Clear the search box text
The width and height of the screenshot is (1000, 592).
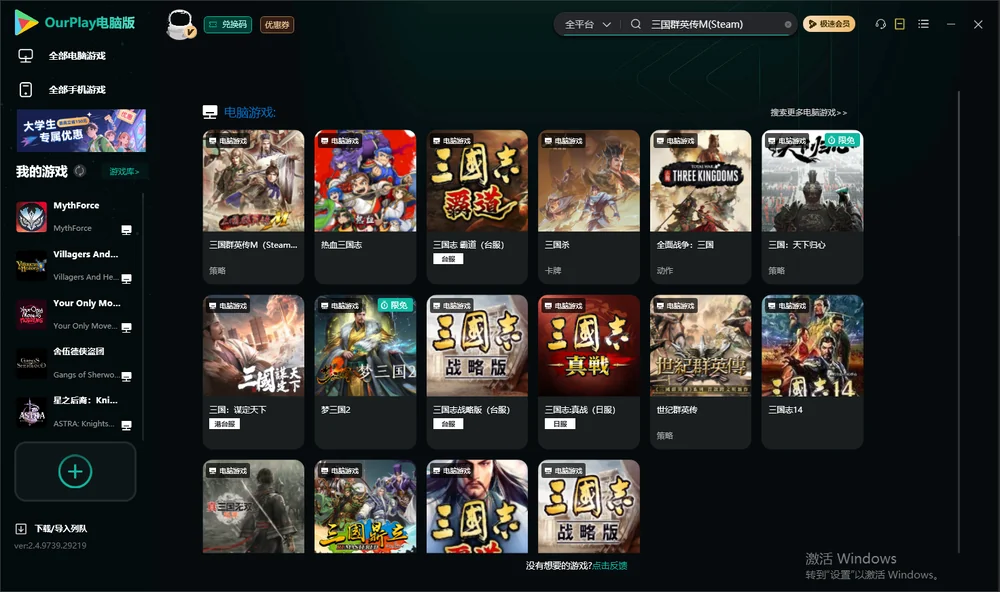788,24
